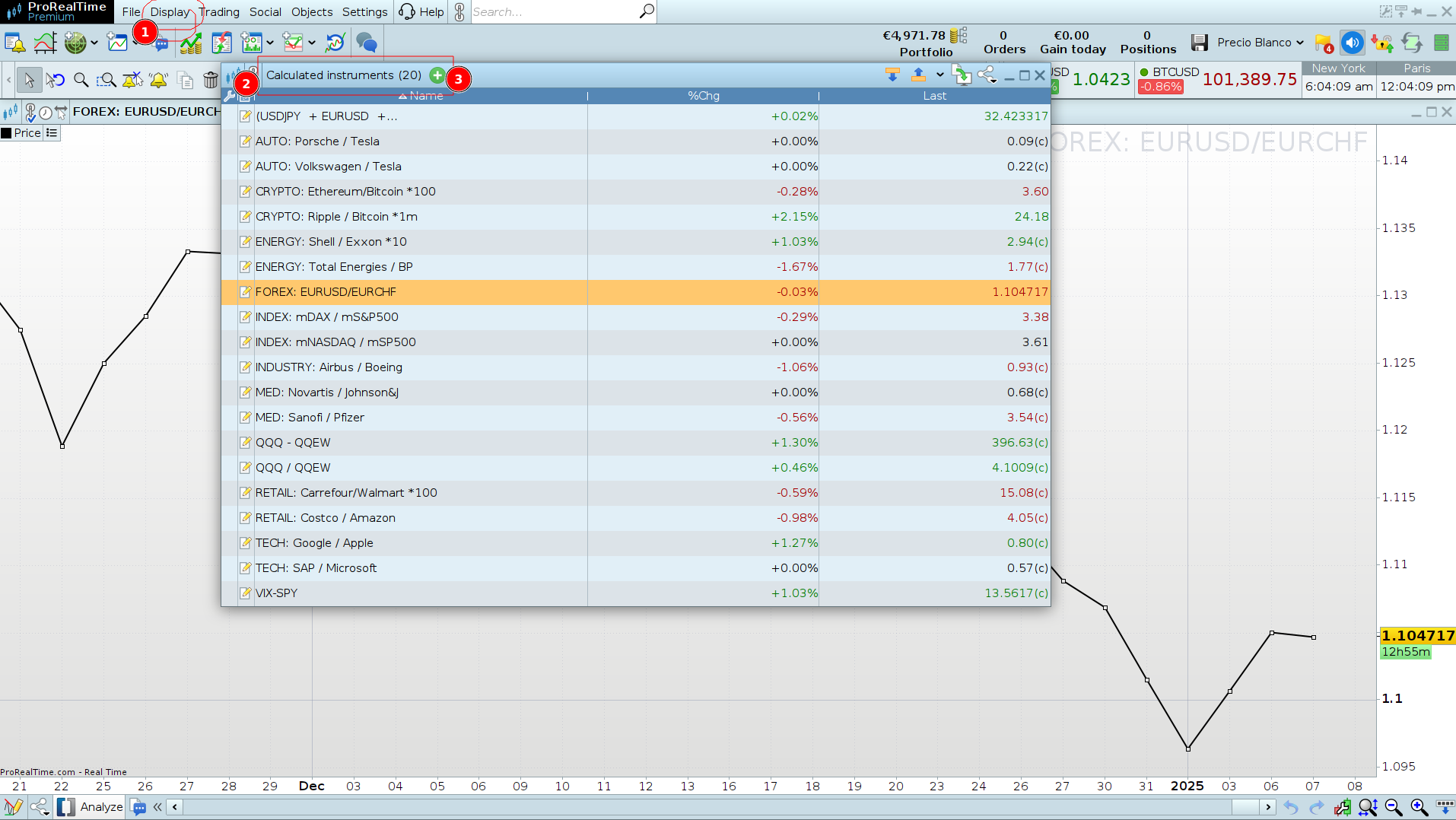Click the move-down orange arrow in list window
1456x820 pixels.
click(x=892, y=75)
